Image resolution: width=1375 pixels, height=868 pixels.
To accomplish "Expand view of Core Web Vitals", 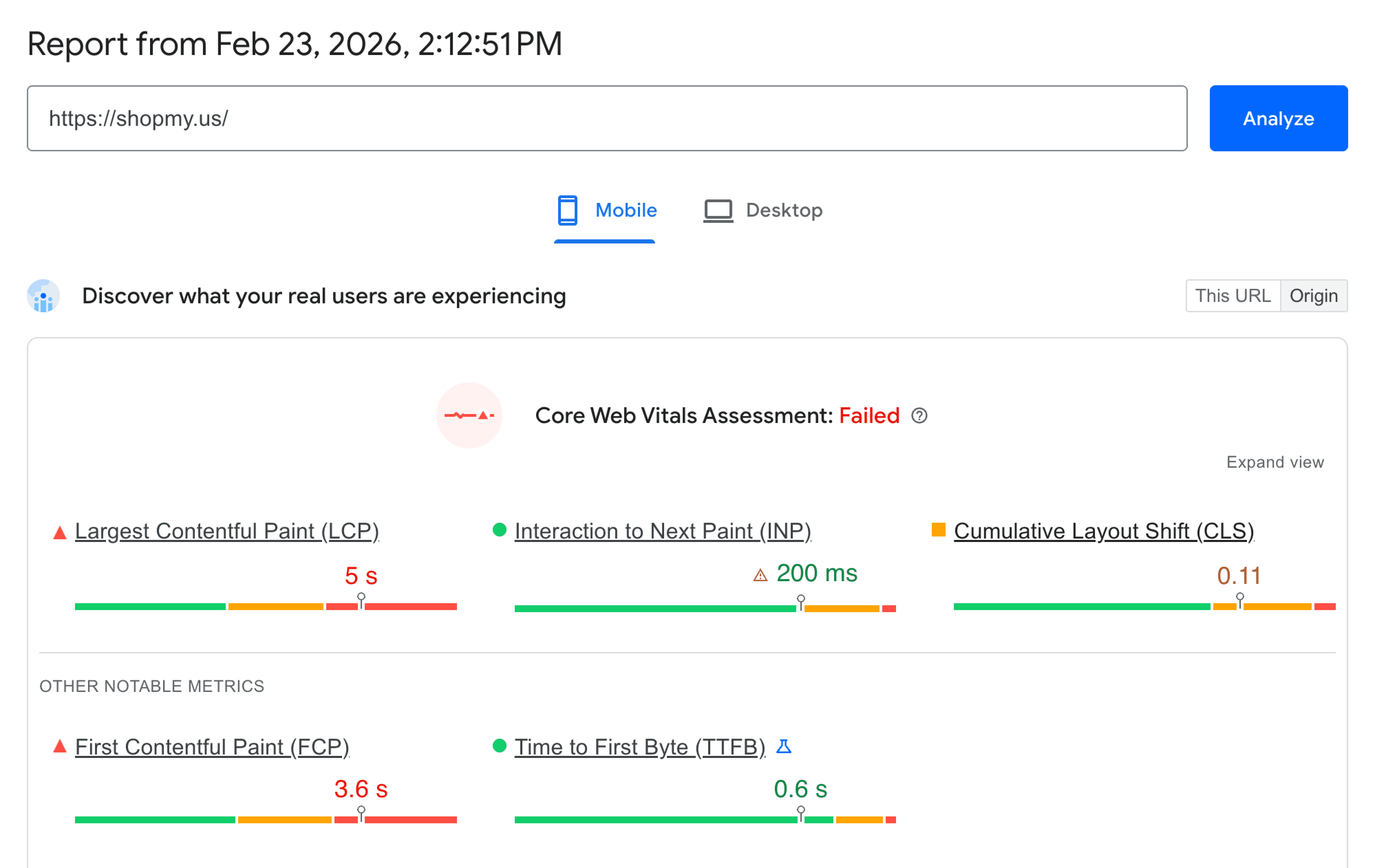I will coord(1275,462).
